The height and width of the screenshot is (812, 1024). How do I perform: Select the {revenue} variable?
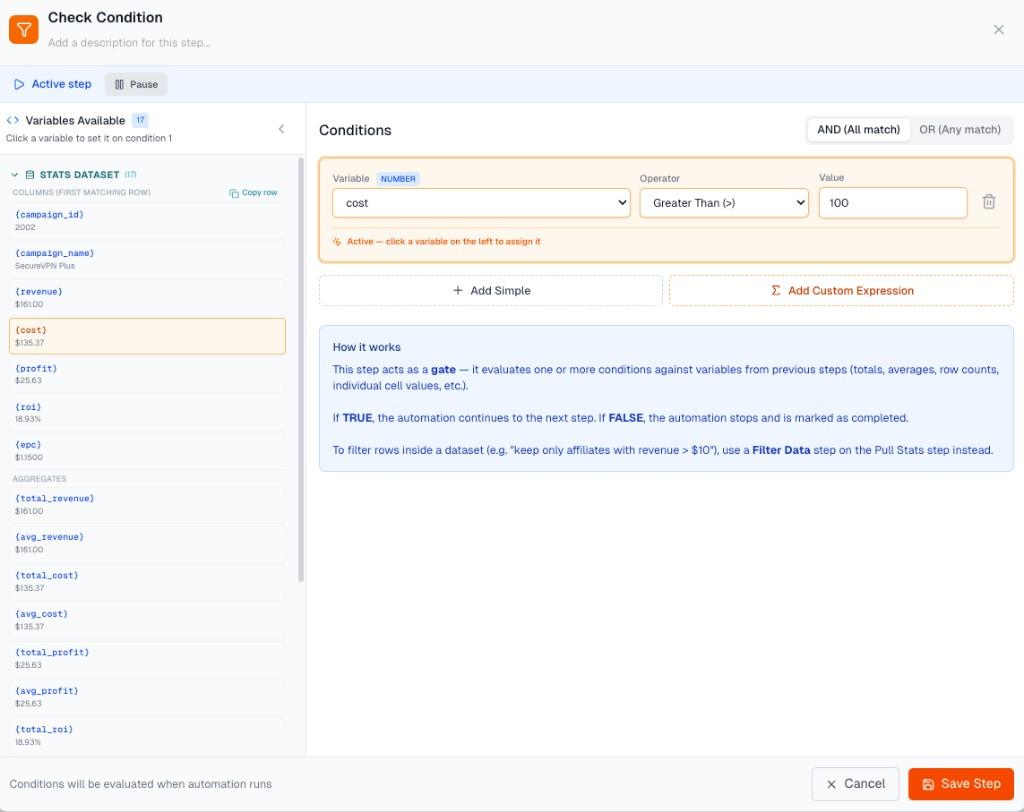[148, 298]
